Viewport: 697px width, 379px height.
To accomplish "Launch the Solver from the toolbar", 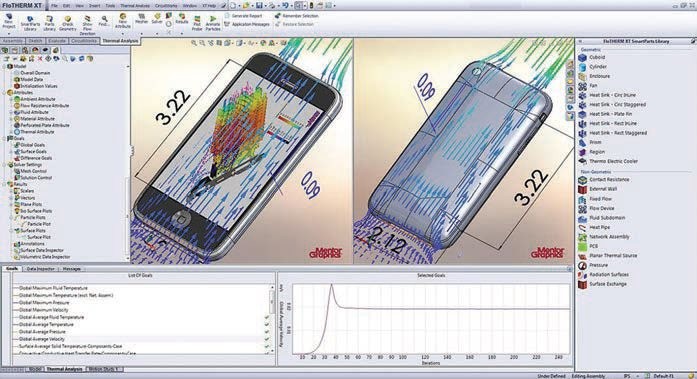I will pyautogui.click(x=157, y=18).
